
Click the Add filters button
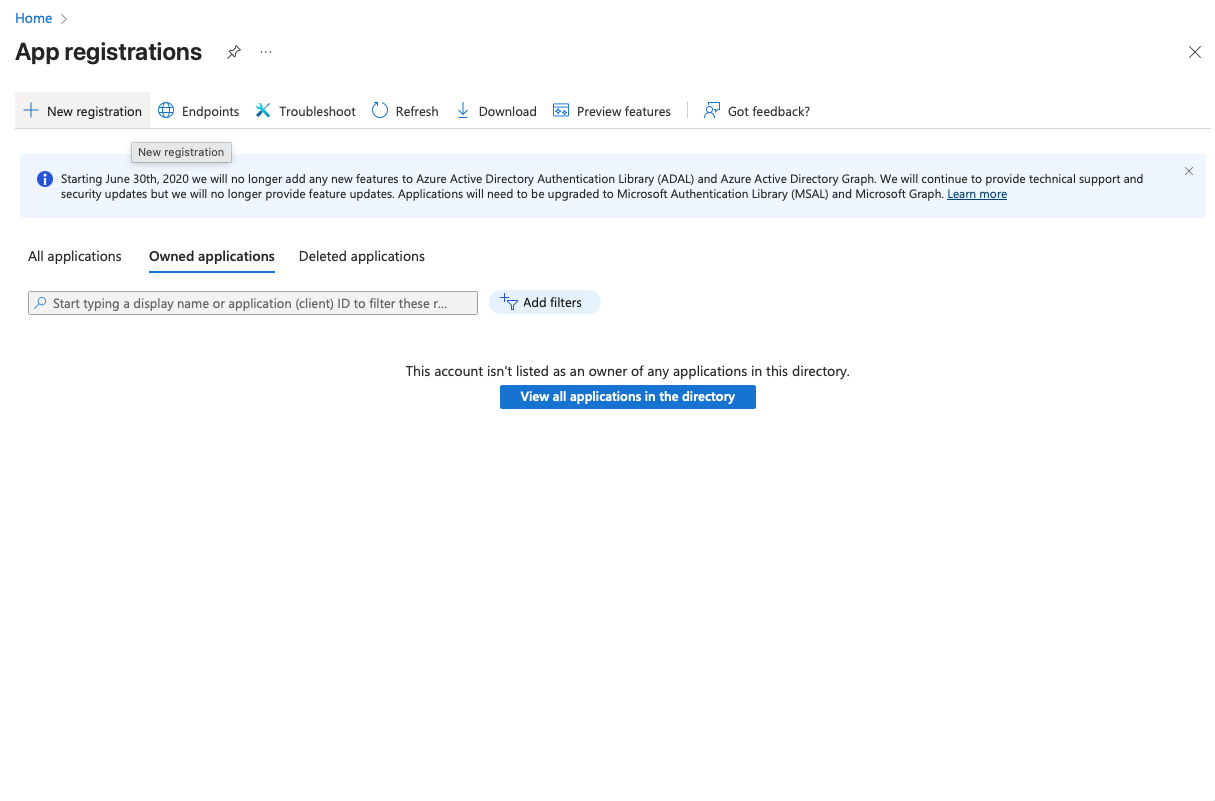tap(544, 302)
